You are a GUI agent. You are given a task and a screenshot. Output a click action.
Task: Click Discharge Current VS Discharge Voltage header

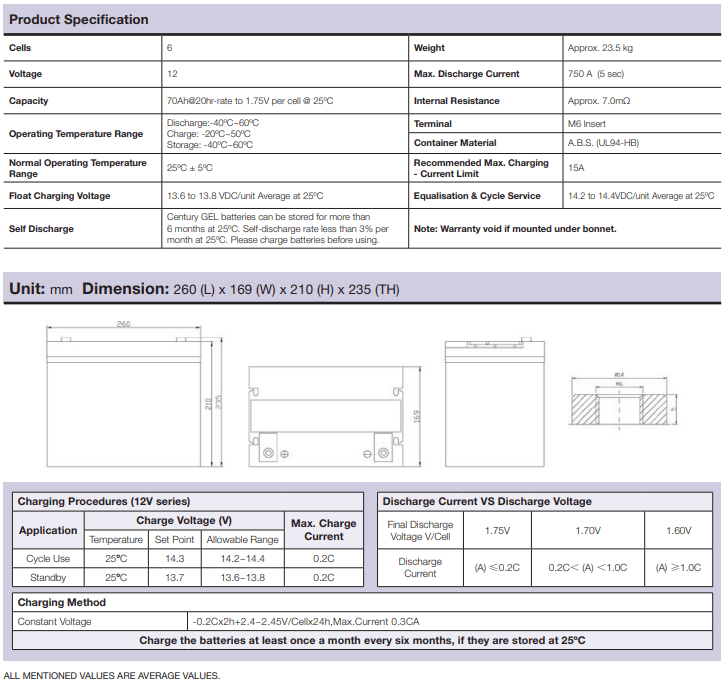click(487, 501)
